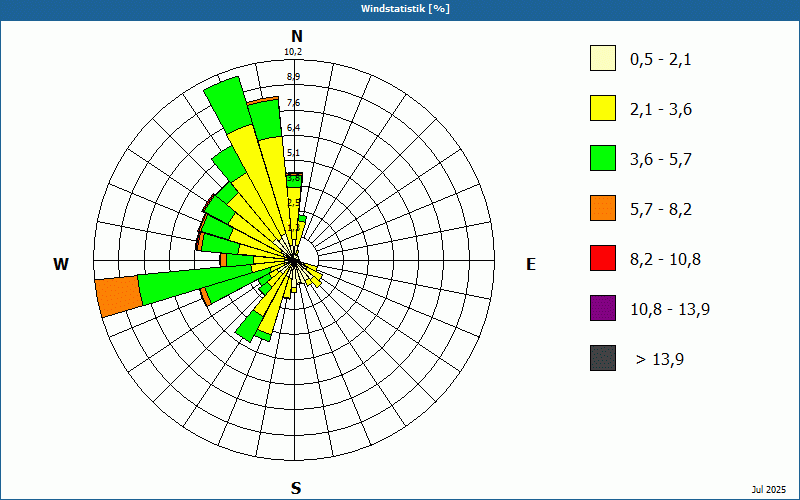Click the green tip of the longest north-northwest bar

[x=228, y=105]
